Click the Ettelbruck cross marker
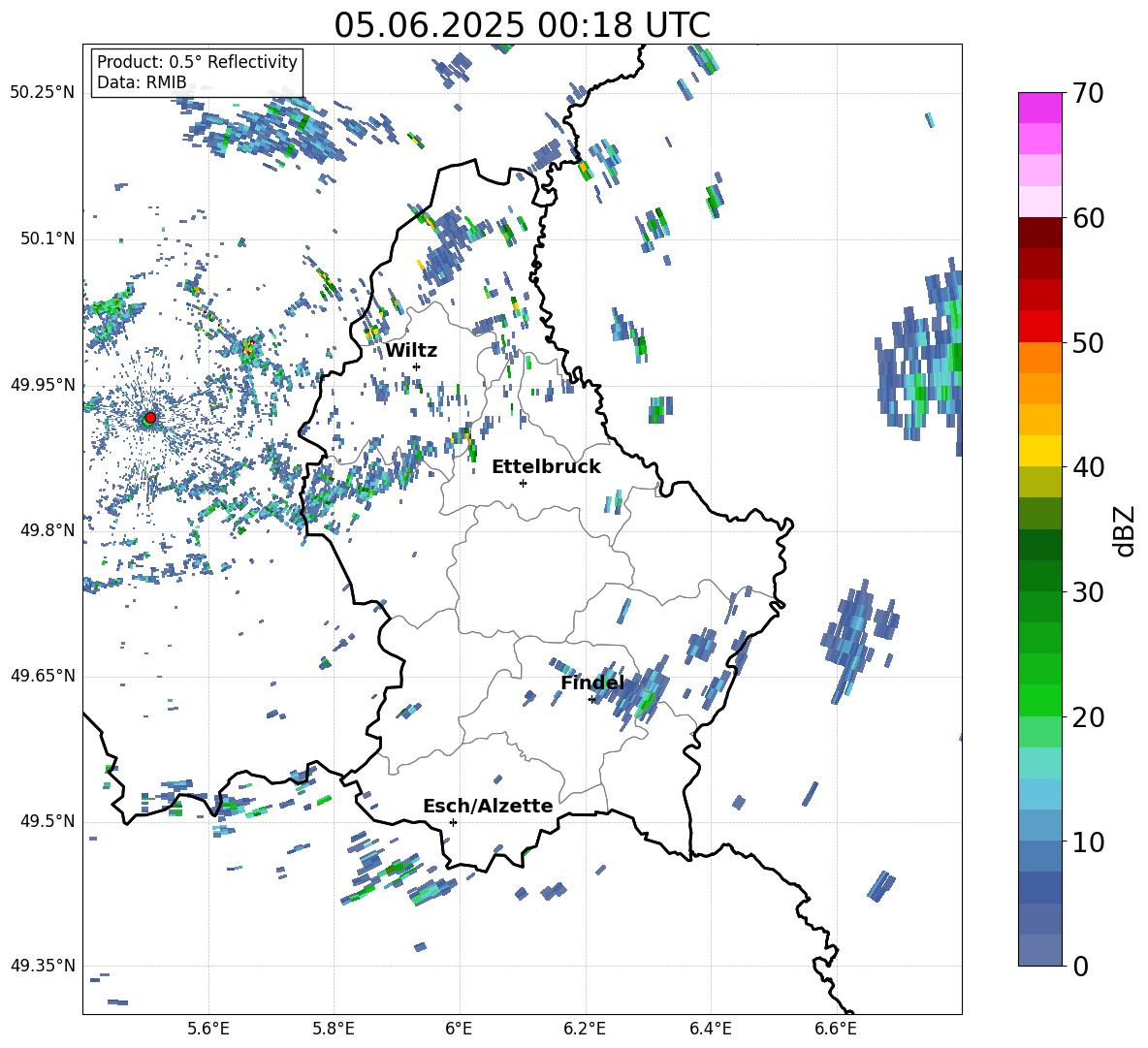The image size is (1148, 1048). tap(523, 483)
